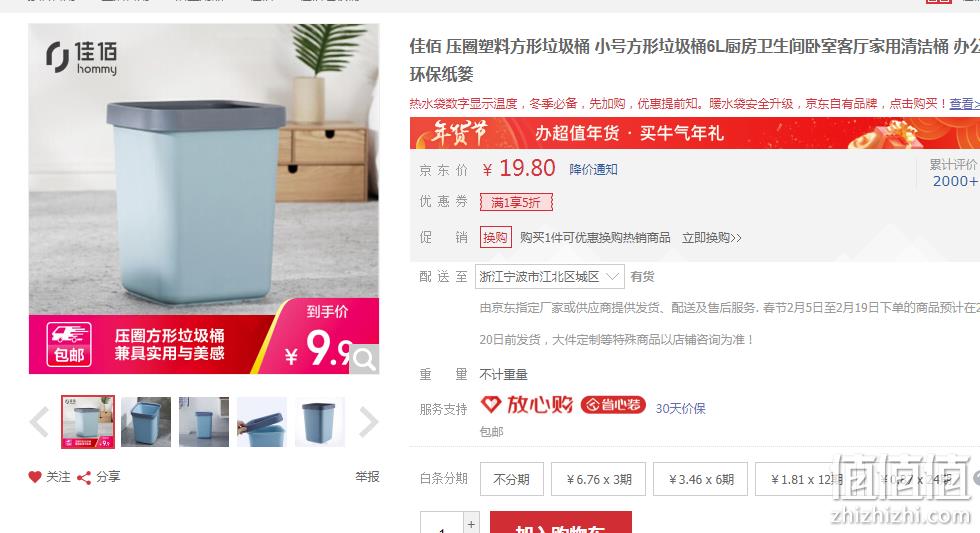Click the 加入购物车 button
980x533 pixels.
point(561,523)
